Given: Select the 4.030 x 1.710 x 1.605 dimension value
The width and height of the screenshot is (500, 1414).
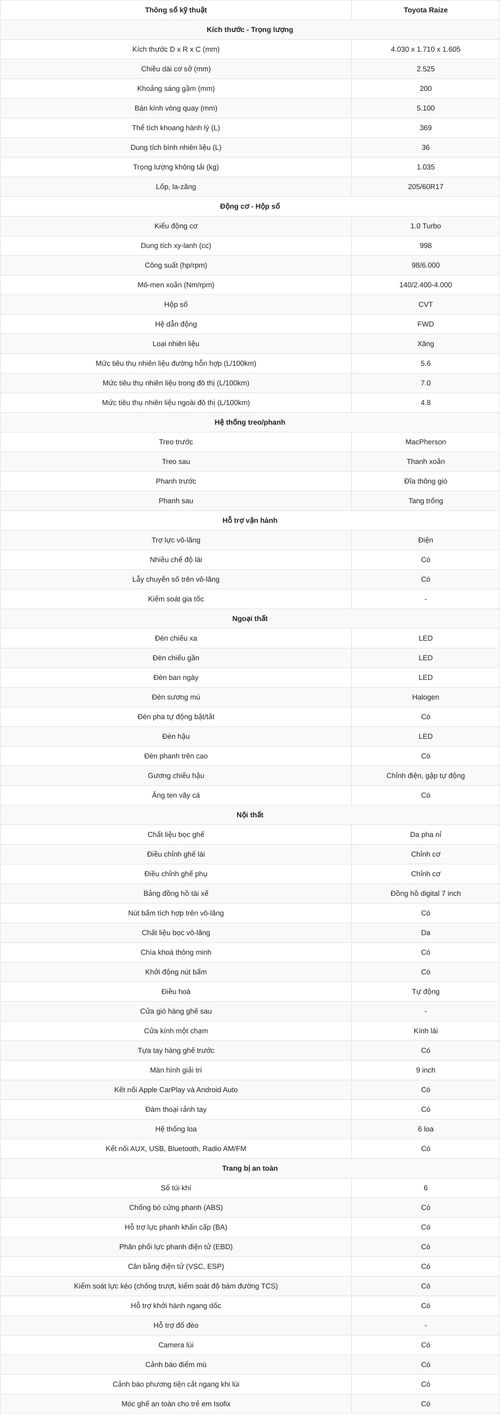Looking at the screenshot, I should click(425, 49).
